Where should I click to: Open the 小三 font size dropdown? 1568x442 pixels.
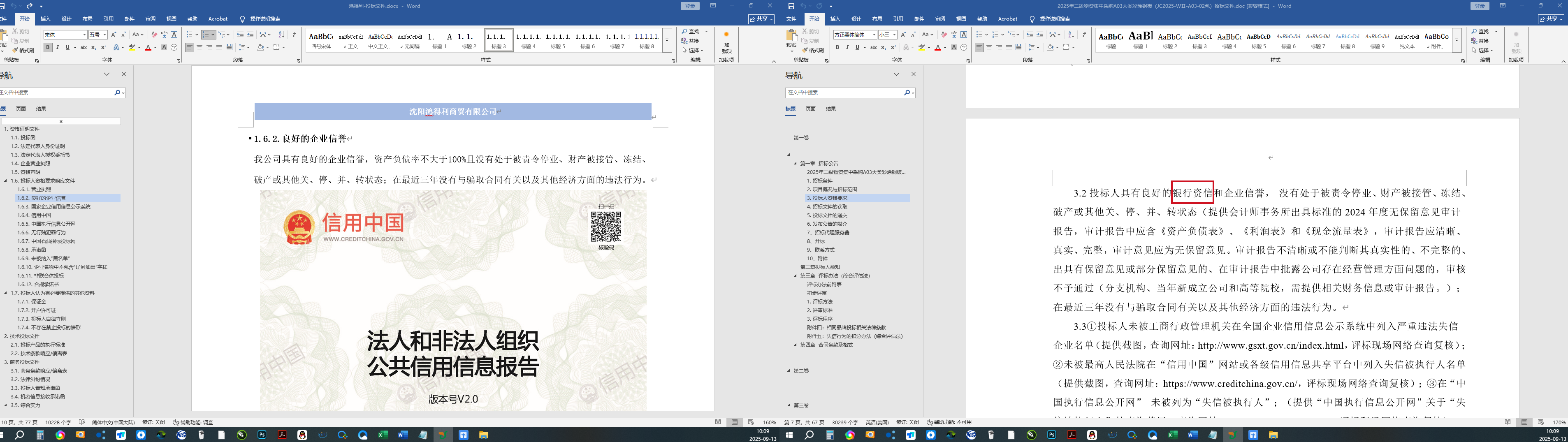pyautogui.click(x=894, y=35)
